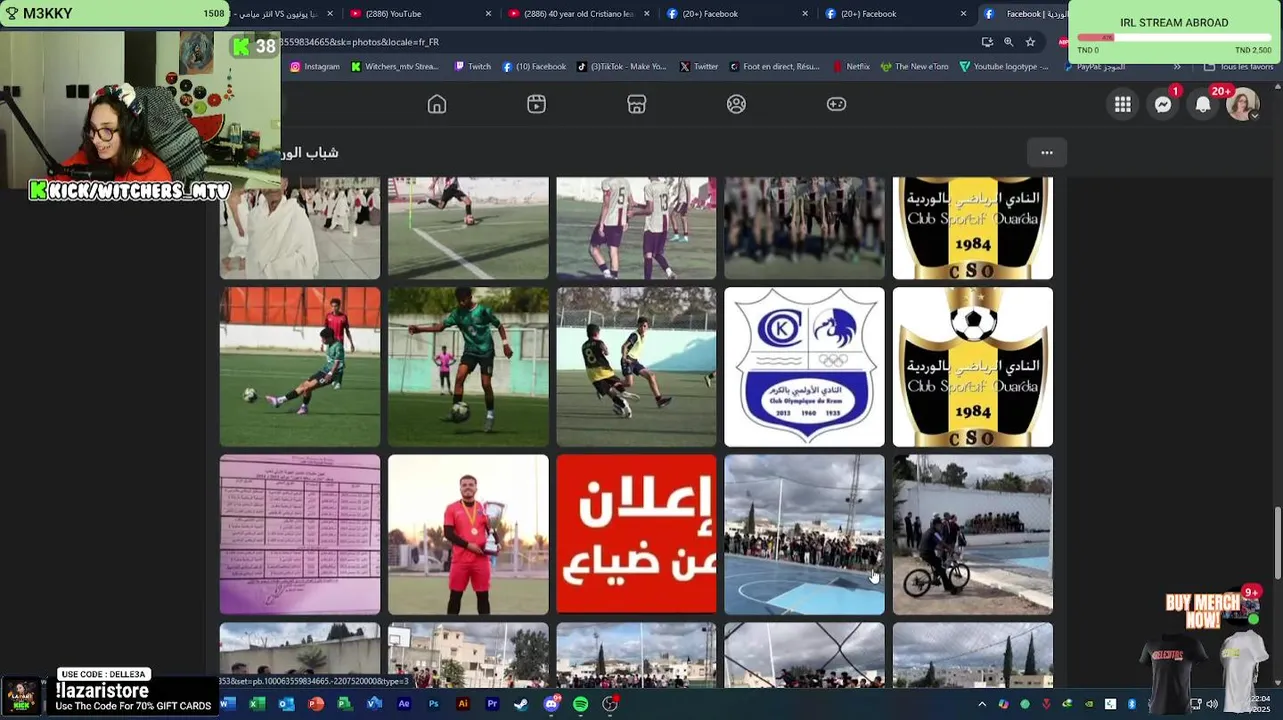Click the taskbar volume speaker icon
The height and width of the screenshot is (720, 1283).
(x=1212, y=704)
